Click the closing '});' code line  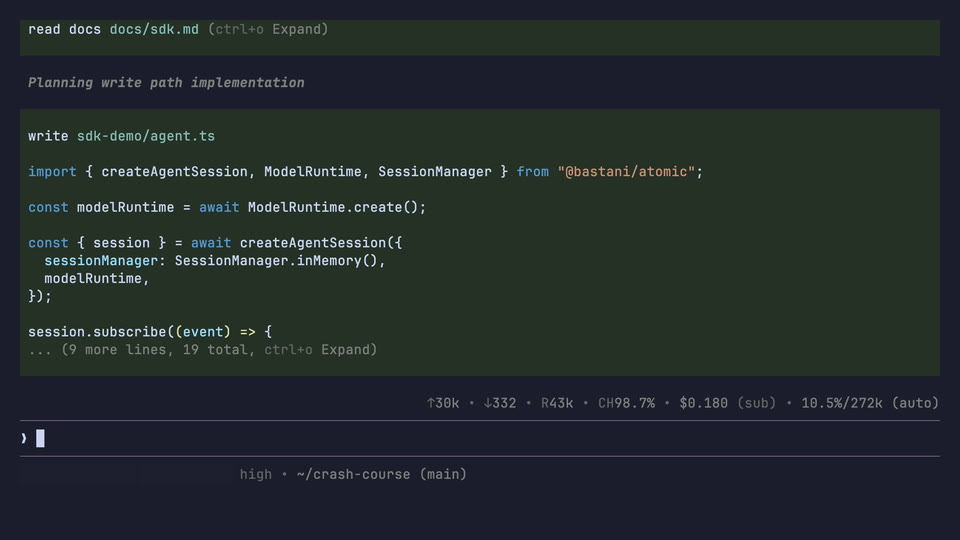pos(40,296)
